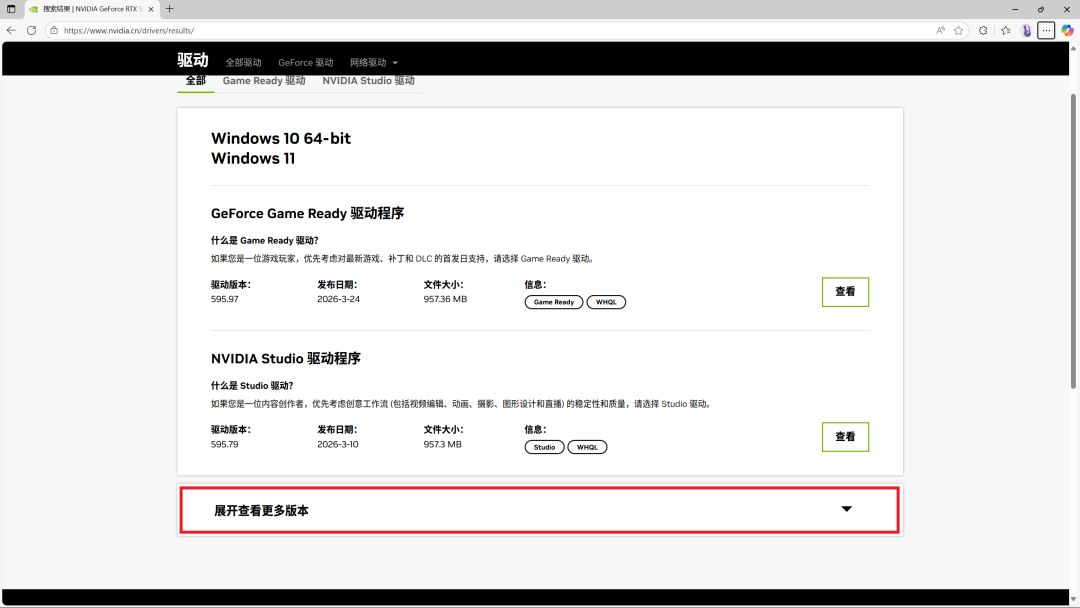Switch to NVIDIA Studio 驱动 tab
This screenshot has height=608, width=1080.
368,81
